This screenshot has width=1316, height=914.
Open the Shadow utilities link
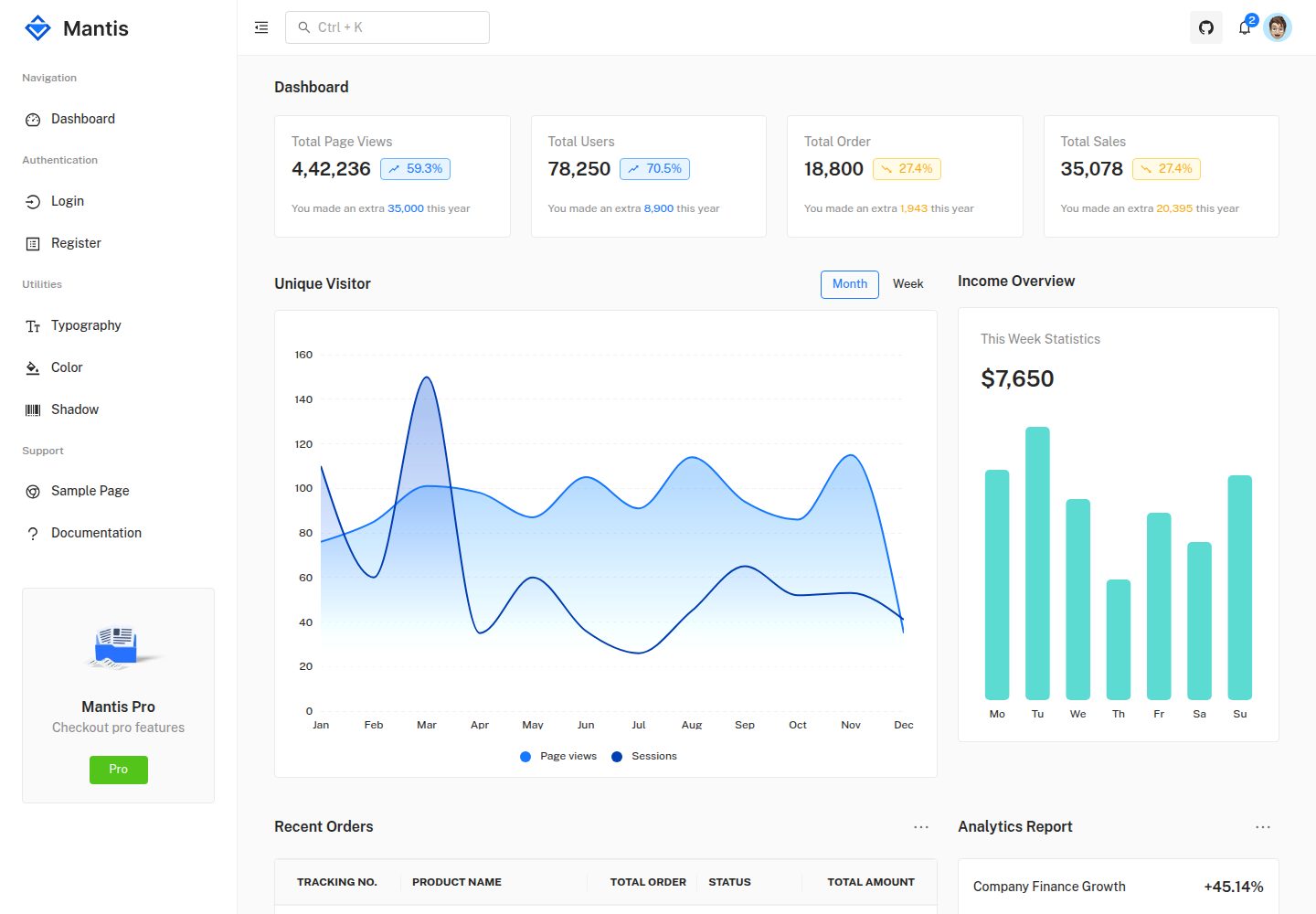(118, 409)
